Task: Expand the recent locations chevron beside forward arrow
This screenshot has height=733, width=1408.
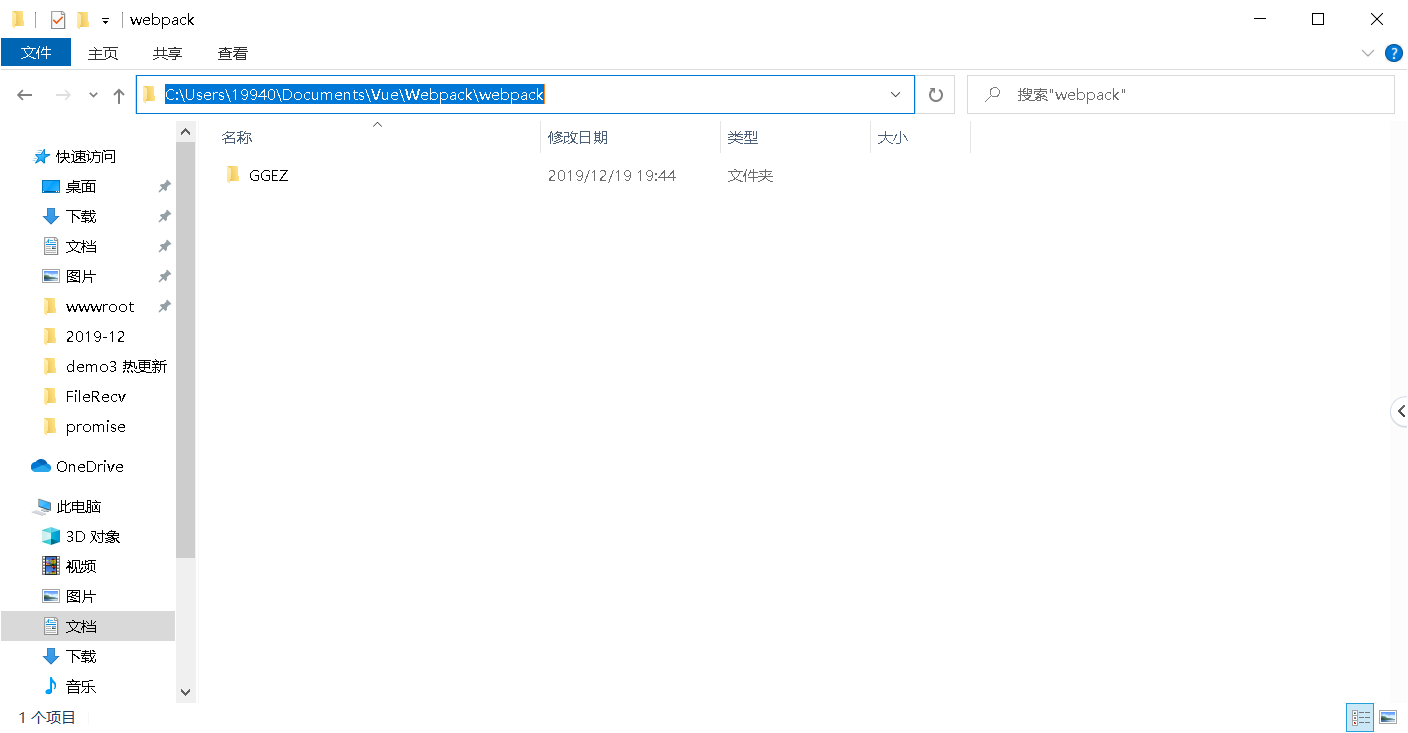Action: click(92, 94)
